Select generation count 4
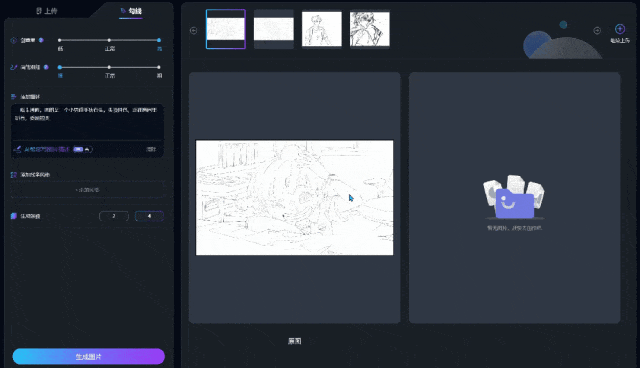640x368 pixels. click(x=149, y=216)
